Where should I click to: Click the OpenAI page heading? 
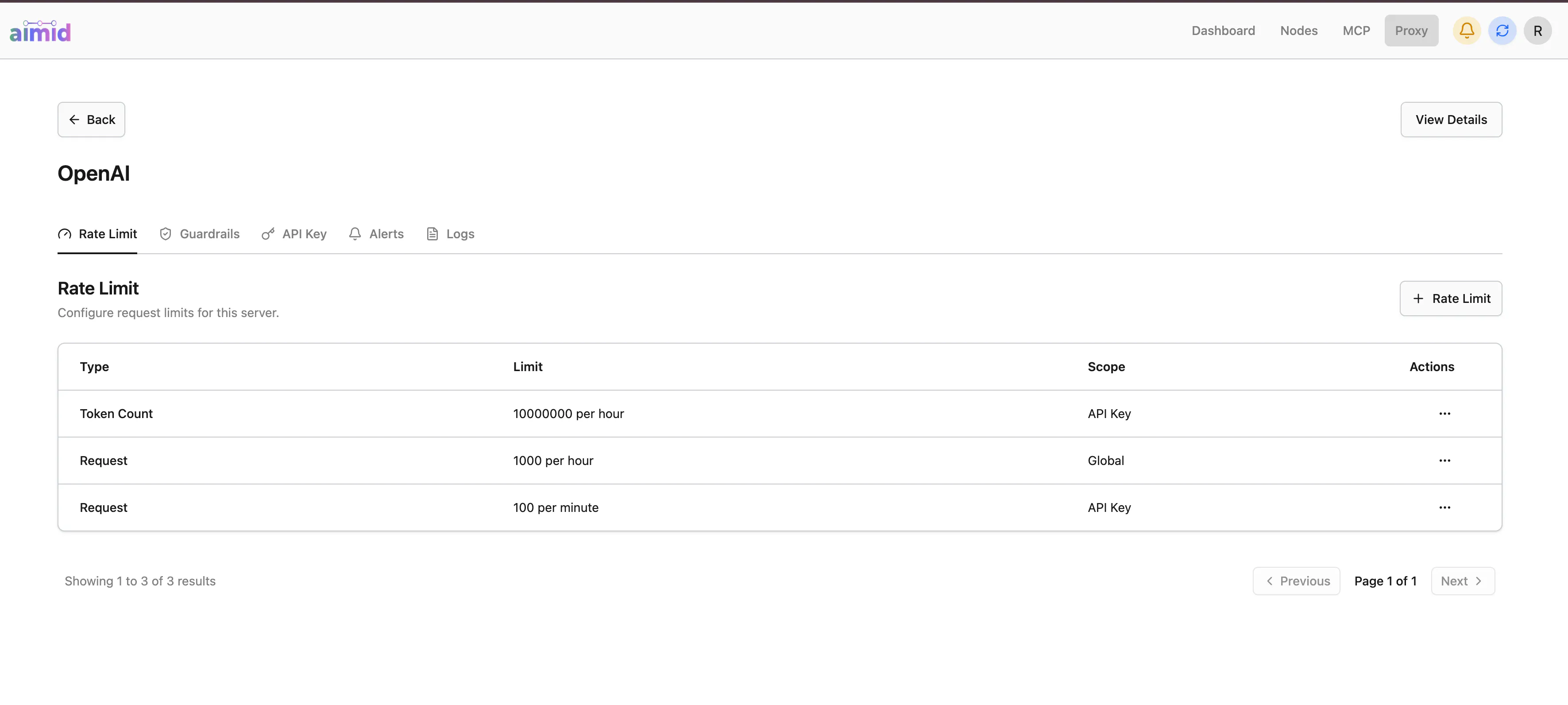click(94, 174)
